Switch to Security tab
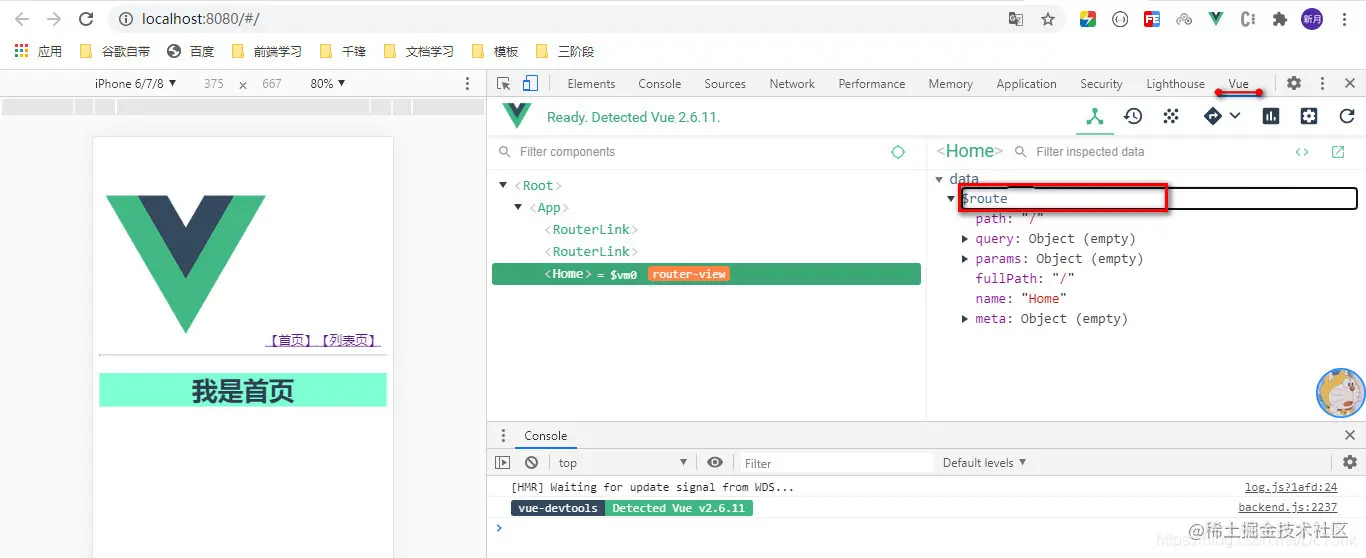Screen dimensions: 1366x558 click(x=1101, y=84)
